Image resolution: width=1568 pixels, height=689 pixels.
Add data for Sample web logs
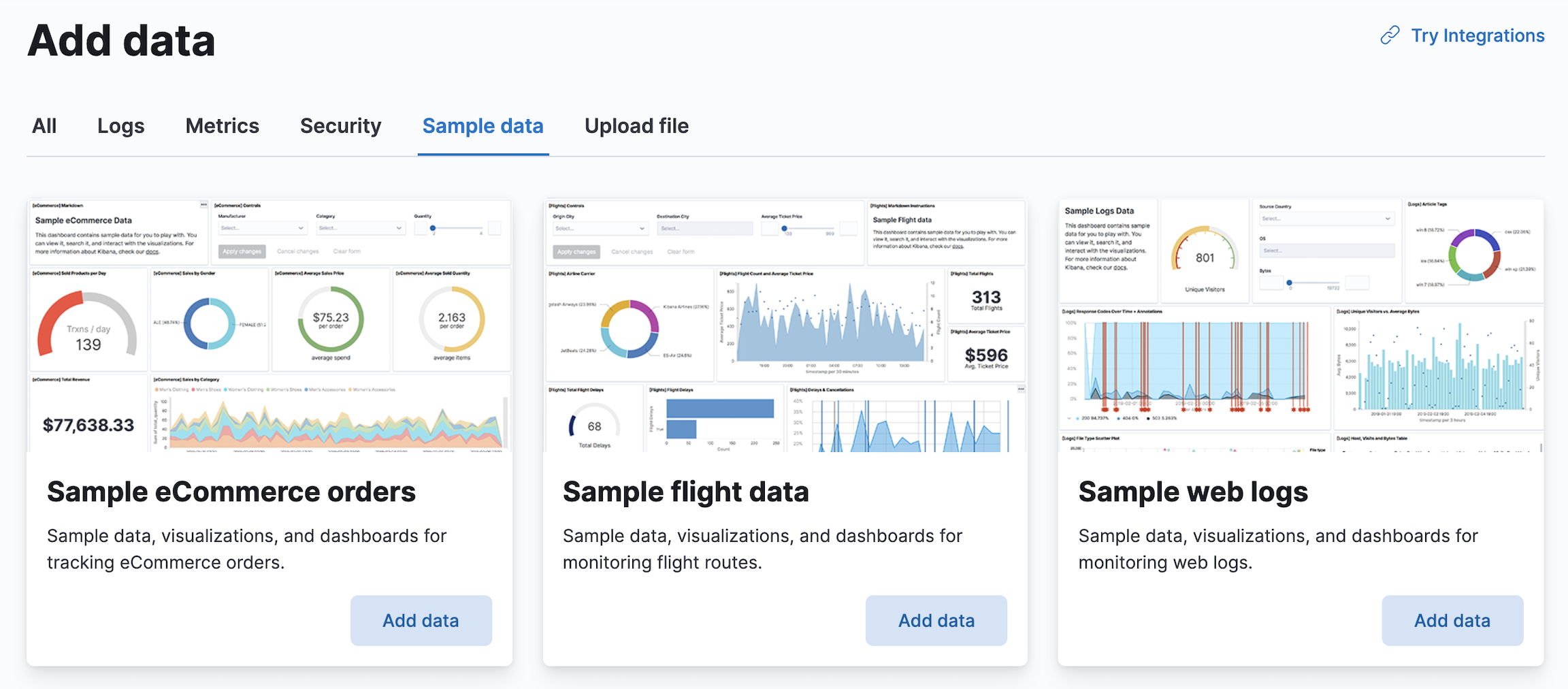(x=1452, y=620)
